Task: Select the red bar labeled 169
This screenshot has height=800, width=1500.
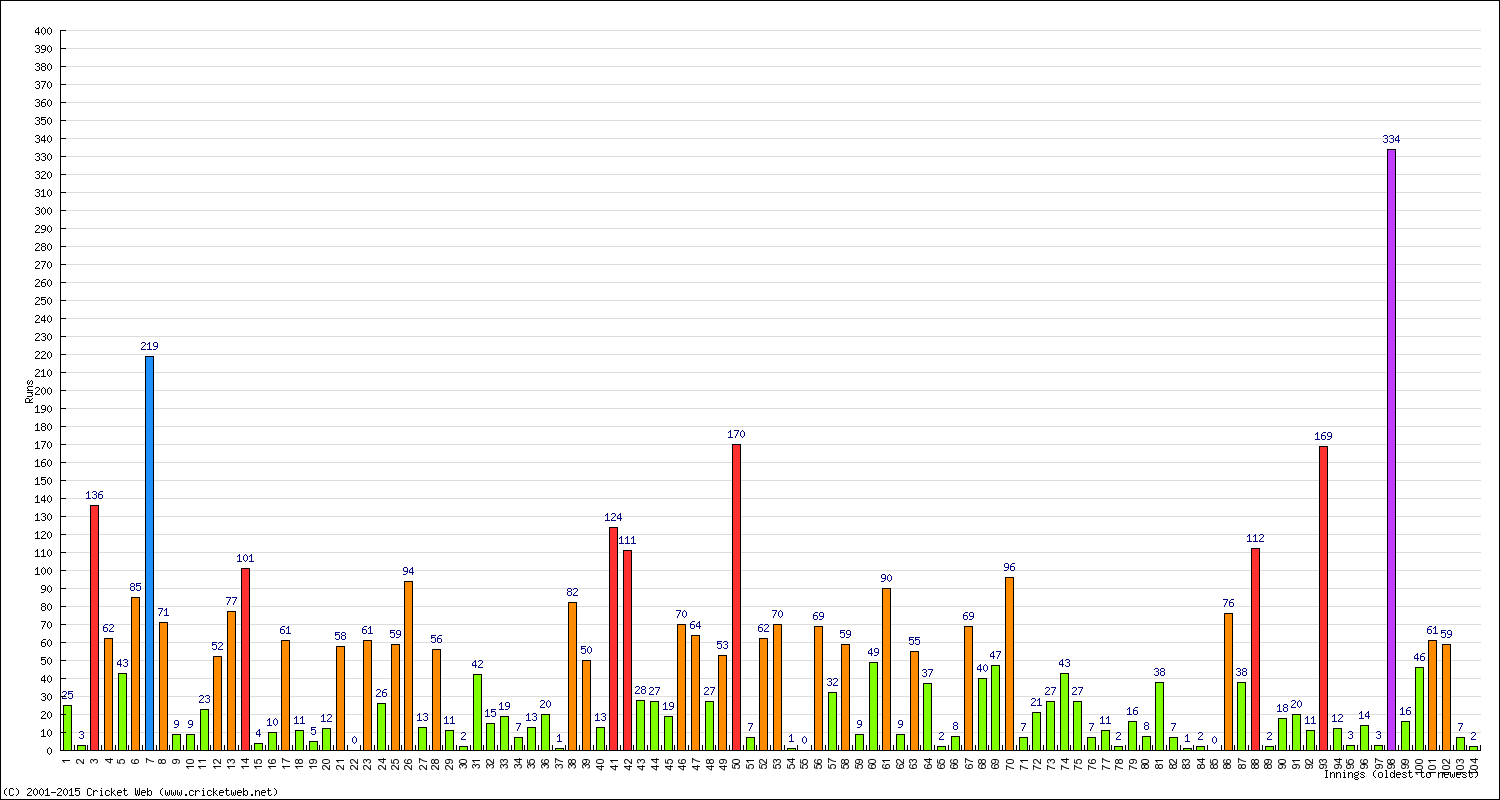Action: [1323, 598]
